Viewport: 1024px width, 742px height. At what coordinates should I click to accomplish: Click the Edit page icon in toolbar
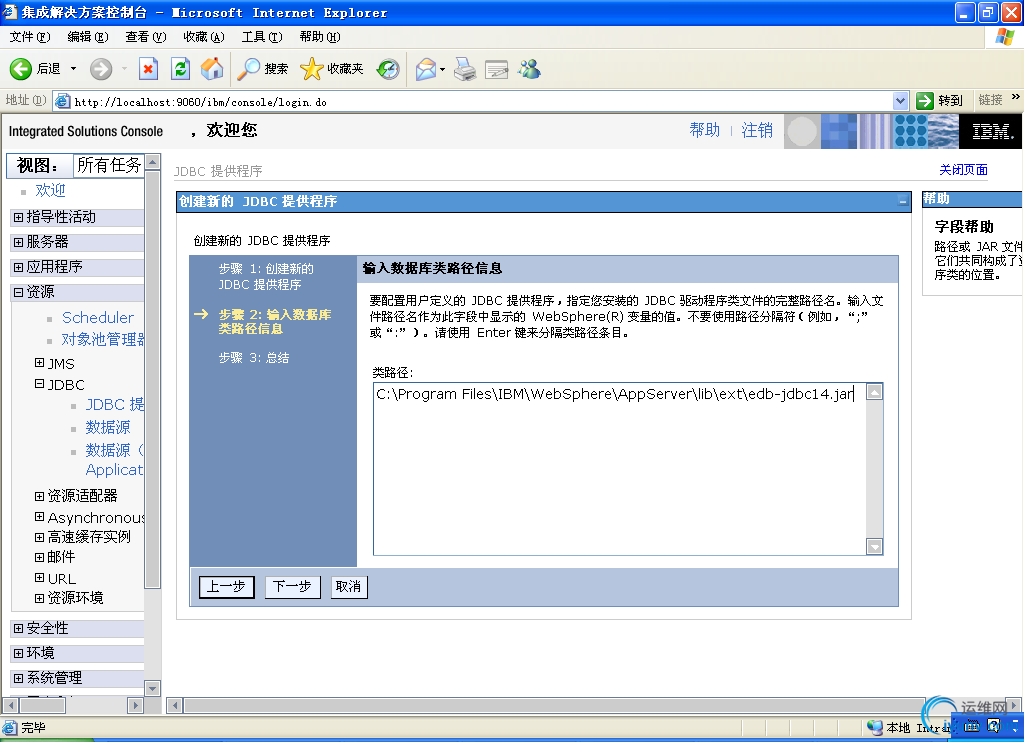click(496, 69)
